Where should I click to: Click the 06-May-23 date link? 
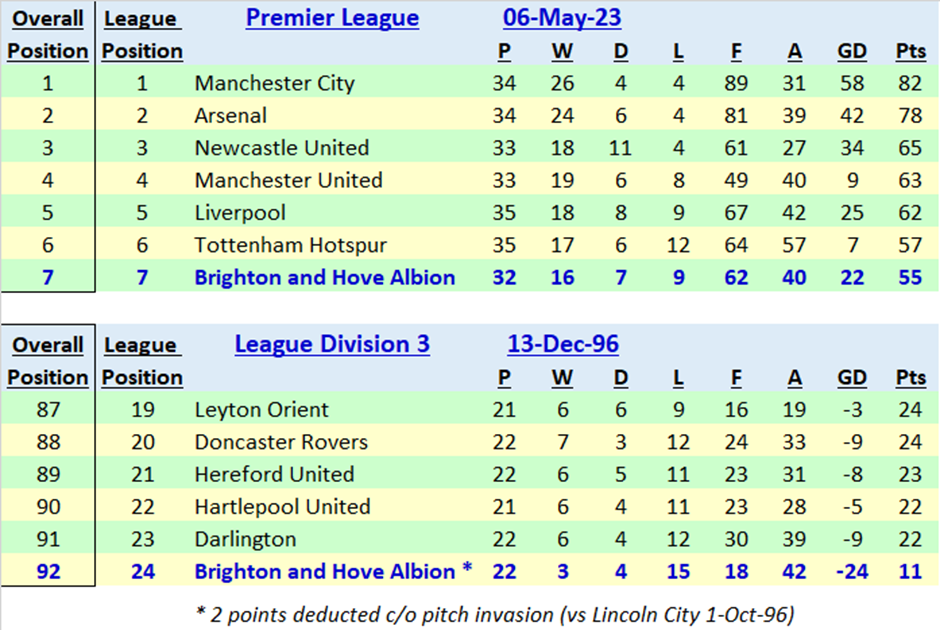pos(562,18)
